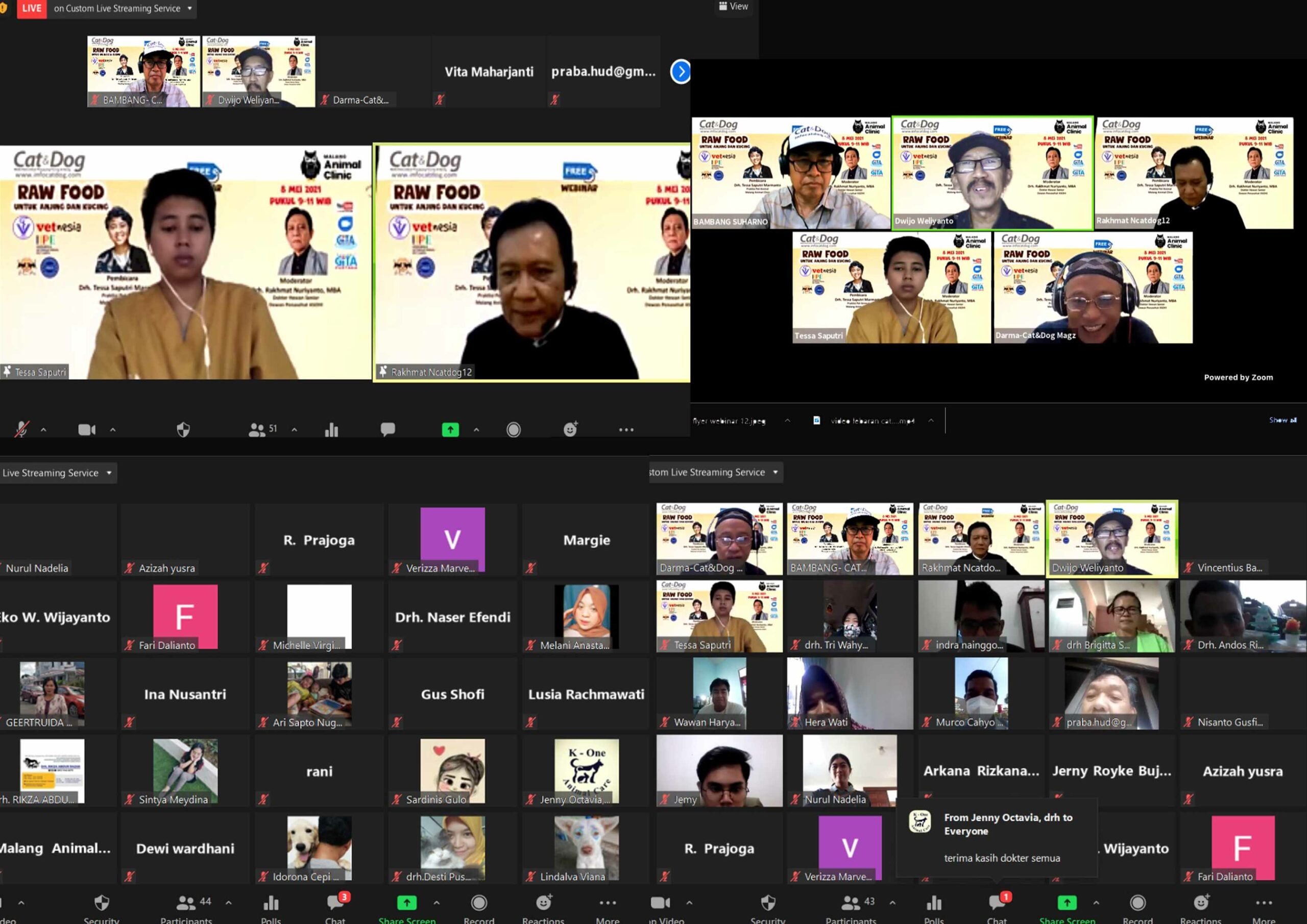The image size is (1307, 924).
Task: Open the 'flyer webinar 12.jpeg' download
Action: [x=729, y=421]
